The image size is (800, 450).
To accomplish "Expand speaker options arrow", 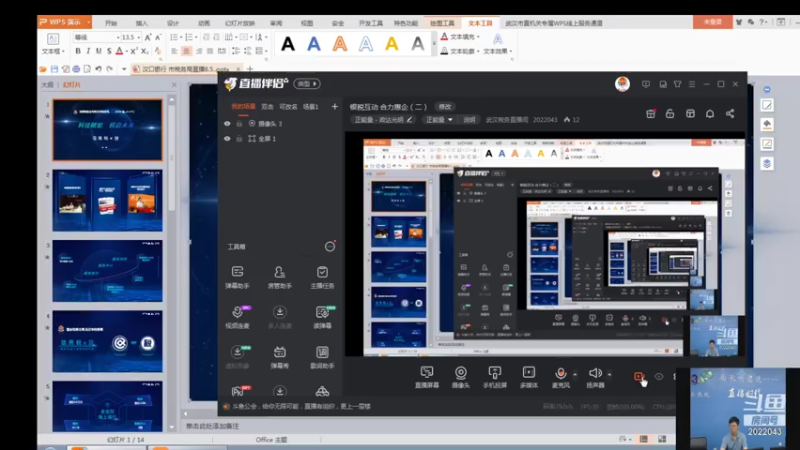I will pyautogui.click(x=609, y=374).
